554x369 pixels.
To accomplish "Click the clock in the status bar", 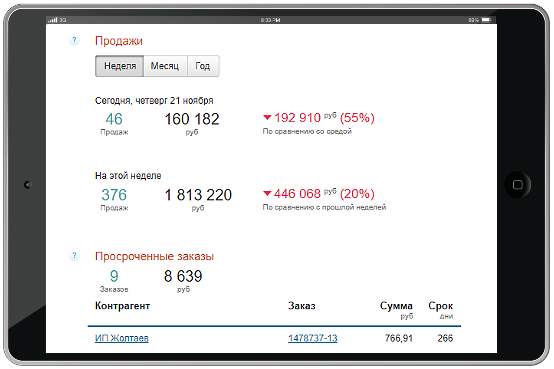I will pyautogui.click(x=270, y=20).
